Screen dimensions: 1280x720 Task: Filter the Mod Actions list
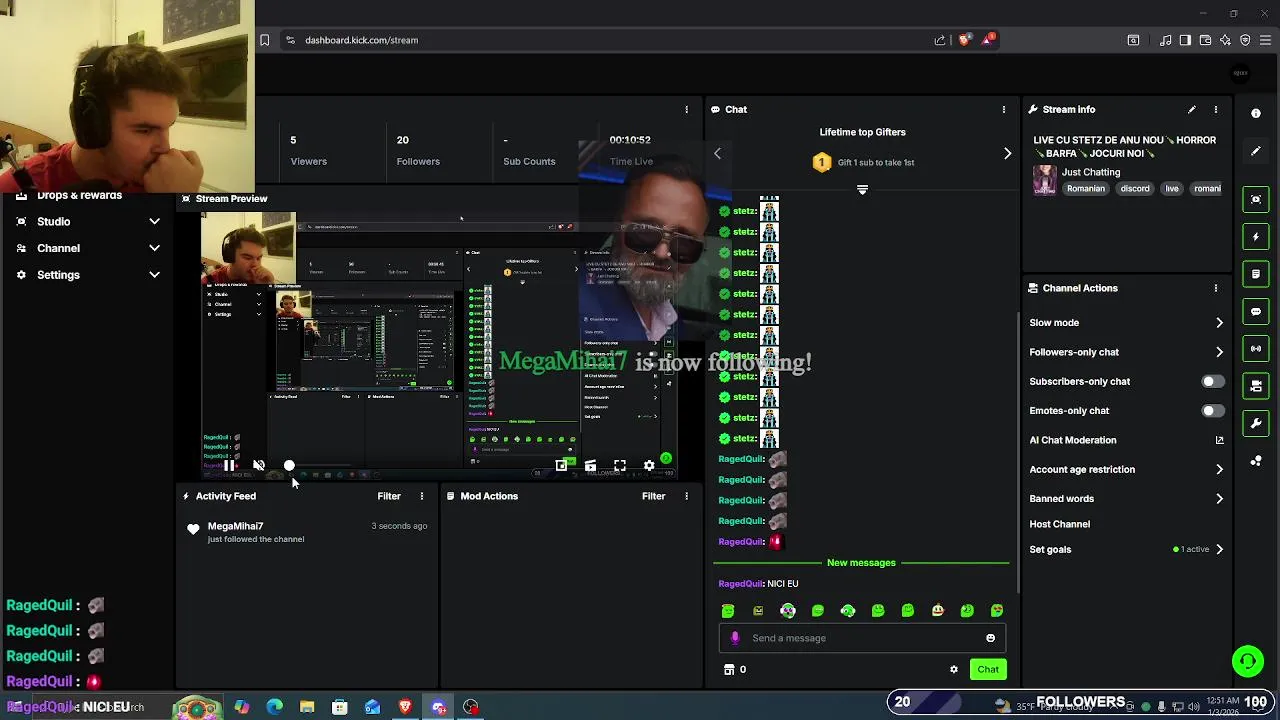653,496
